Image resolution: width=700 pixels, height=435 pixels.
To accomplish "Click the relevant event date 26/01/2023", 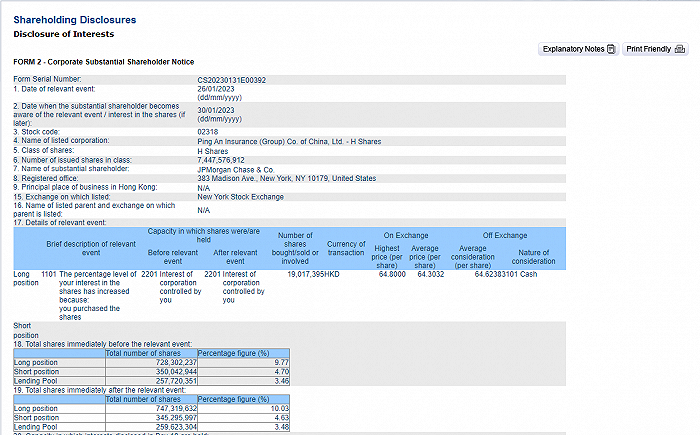I will 216,89.
